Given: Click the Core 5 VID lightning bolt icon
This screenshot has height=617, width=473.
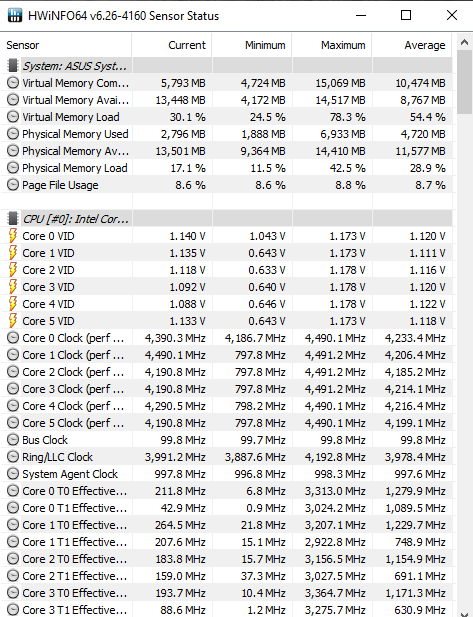Looking at the screenshot, I should [x=13, y=321].
